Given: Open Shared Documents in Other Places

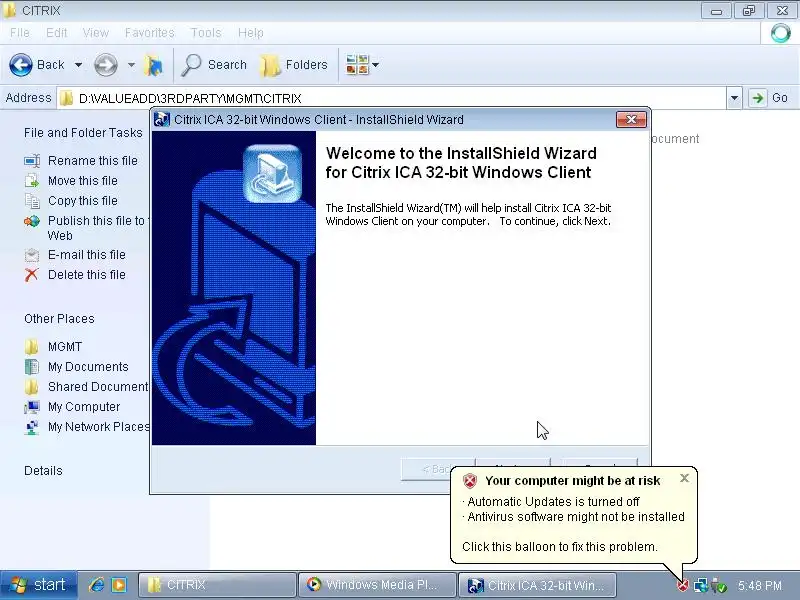Looking at the screenshot, I should pos(98,387).
